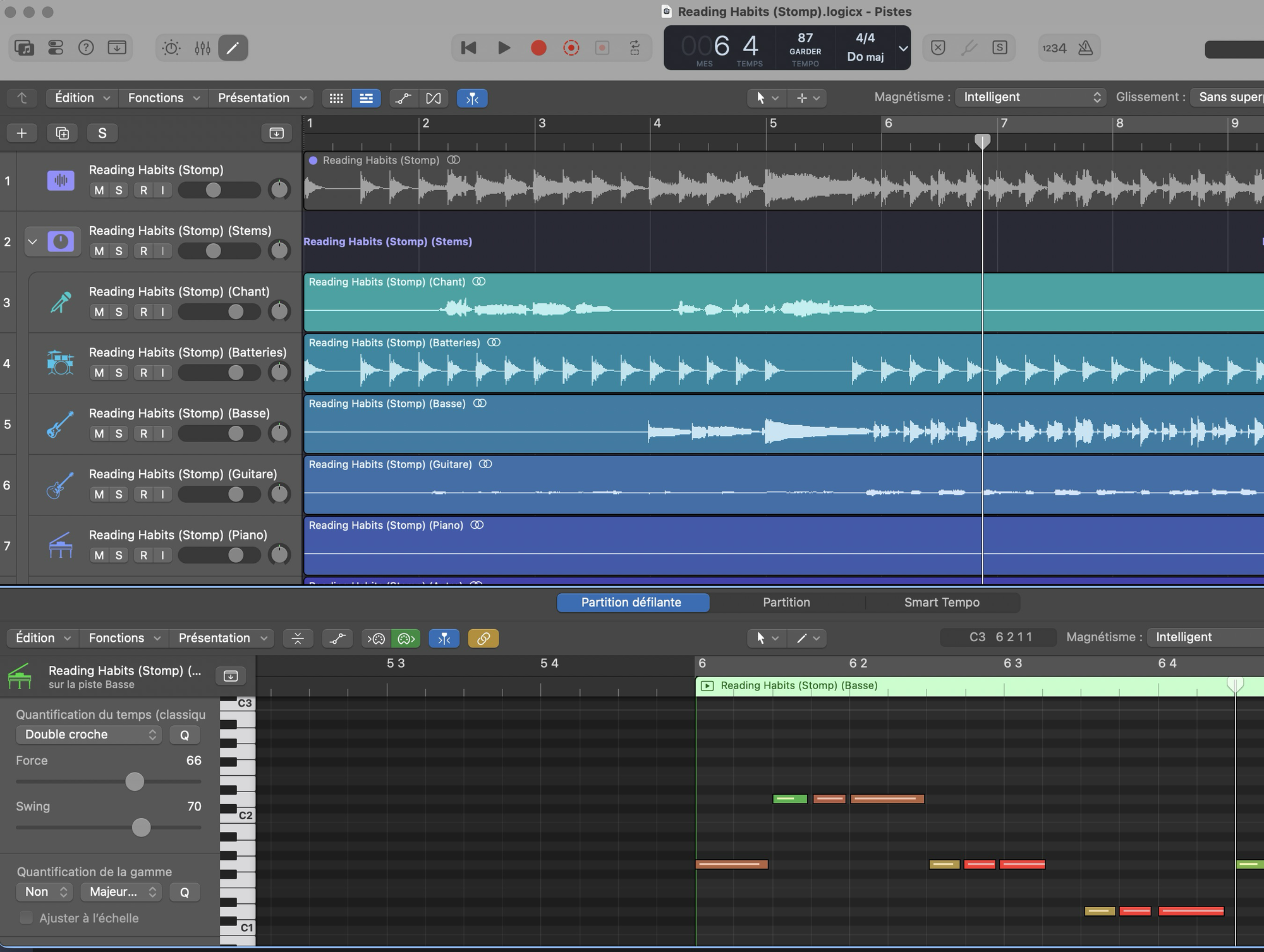Duplicate the selected track
This screenshot has width=1264, height=952.
62,133
